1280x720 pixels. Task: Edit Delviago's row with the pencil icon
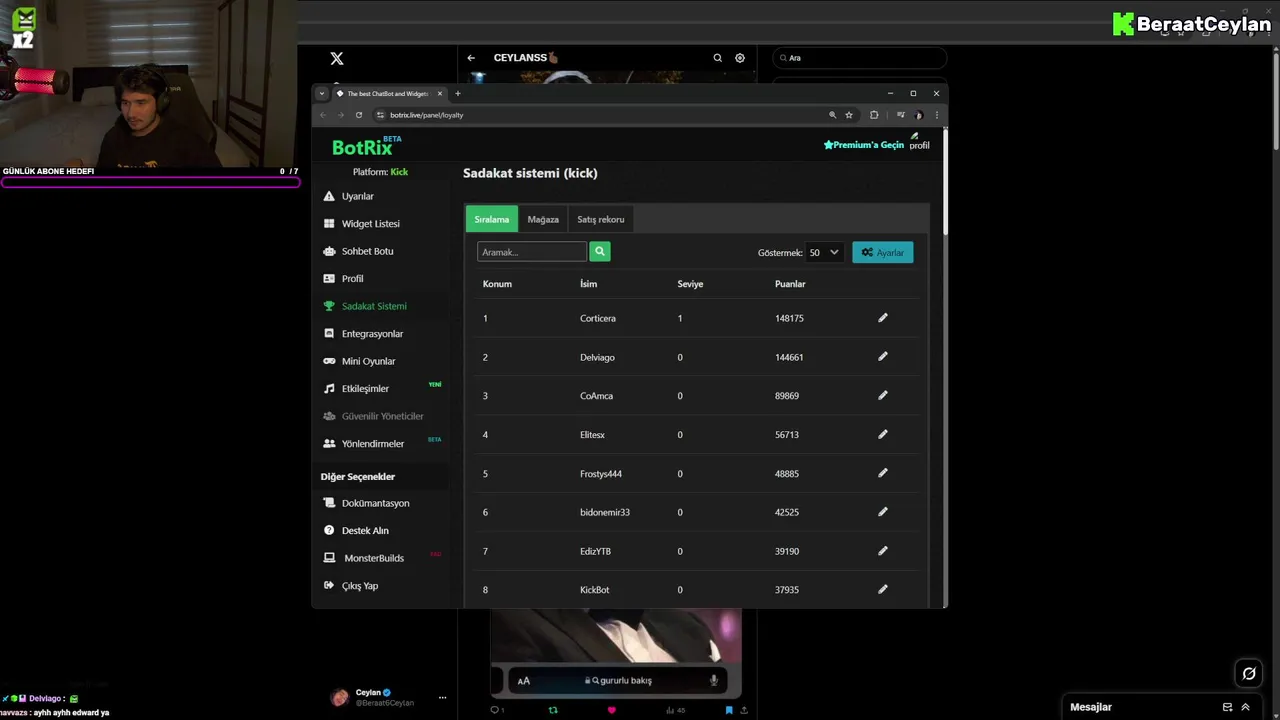click(x=883, y=357)
